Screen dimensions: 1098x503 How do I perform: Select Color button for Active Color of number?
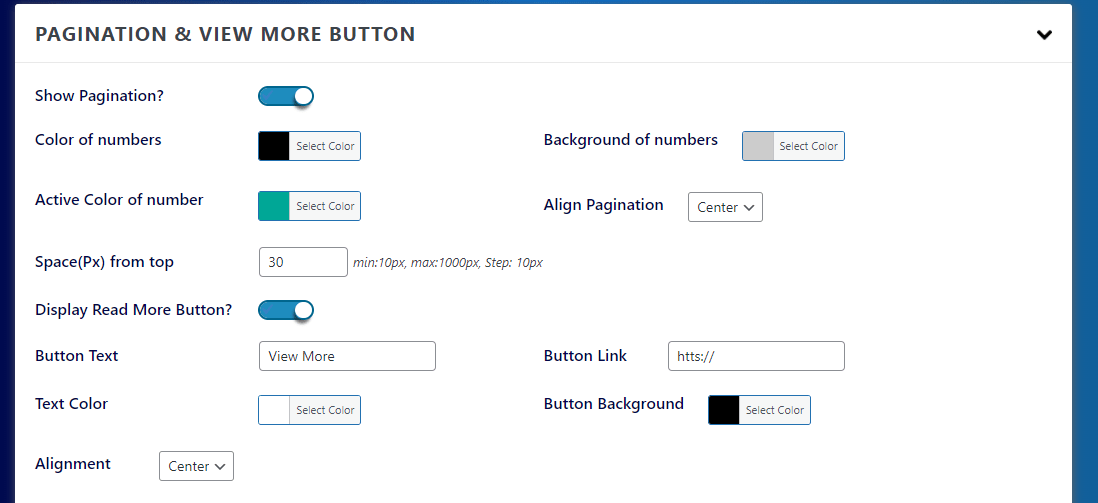click(x=325, y=206)
